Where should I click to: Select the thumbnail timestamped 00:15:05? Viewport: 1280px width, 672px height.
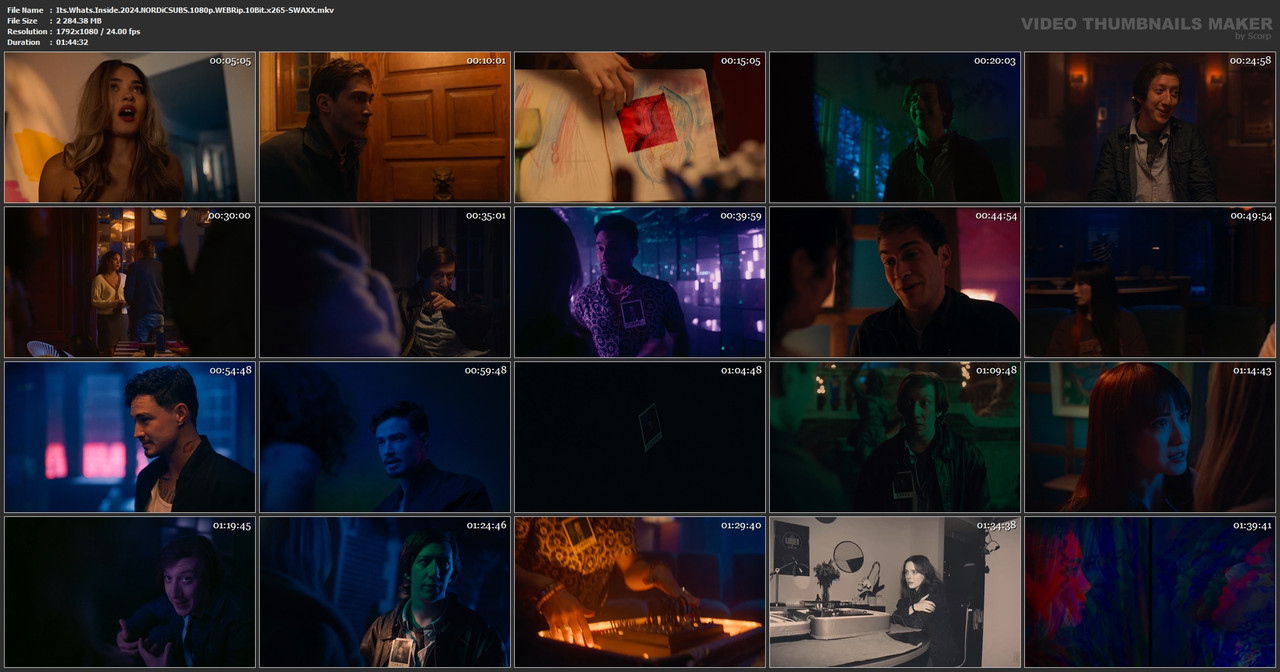(x=640, y=128)
